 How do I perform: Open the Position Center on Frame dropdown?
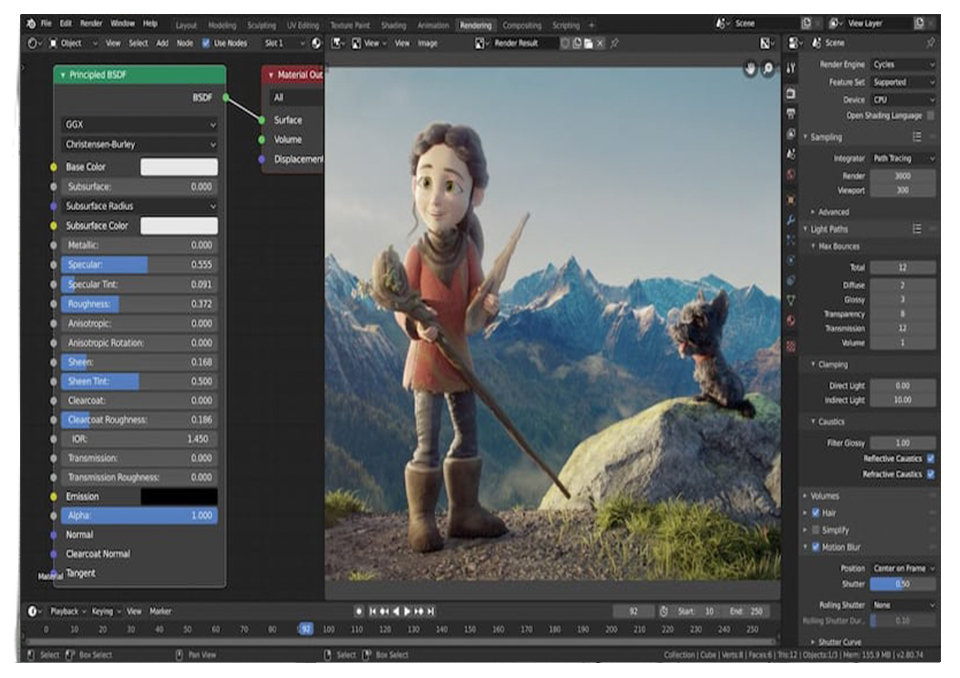pyautogui.click(x=903, y=568)
